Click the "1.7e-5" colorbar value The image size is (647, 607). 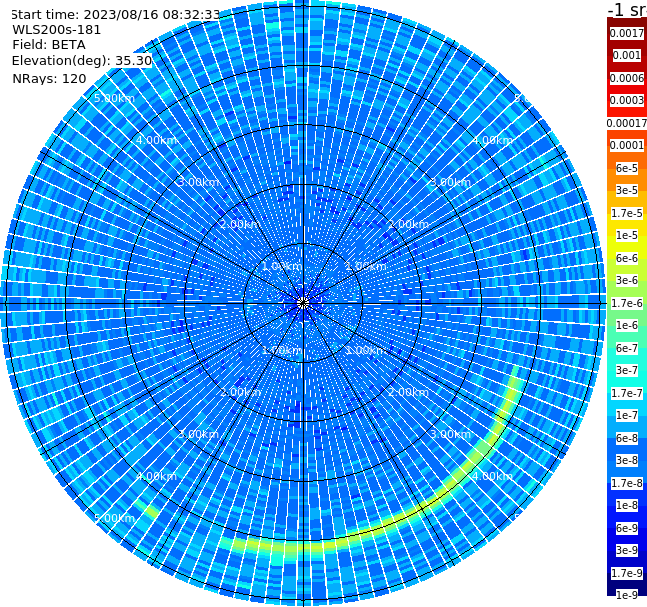point(626,213)
